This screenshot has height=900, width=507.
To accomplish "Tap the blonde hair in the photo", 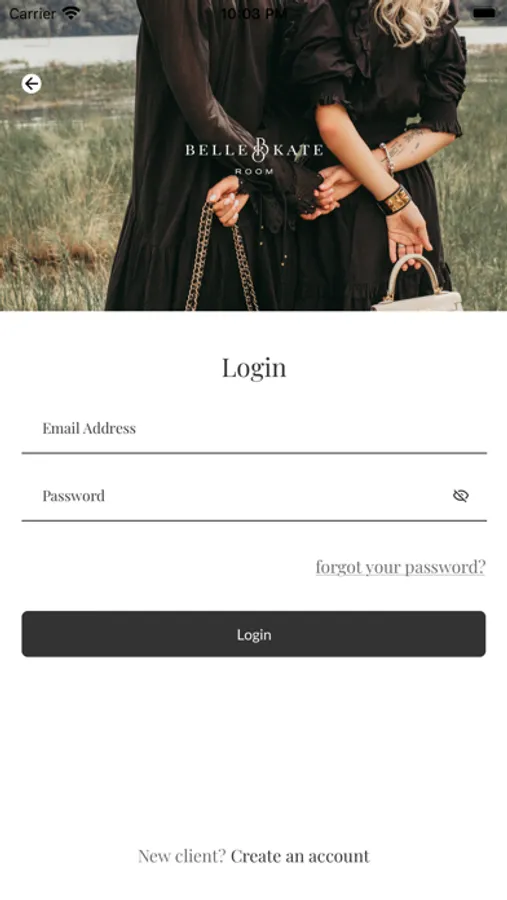I will [x=409, y=19].
